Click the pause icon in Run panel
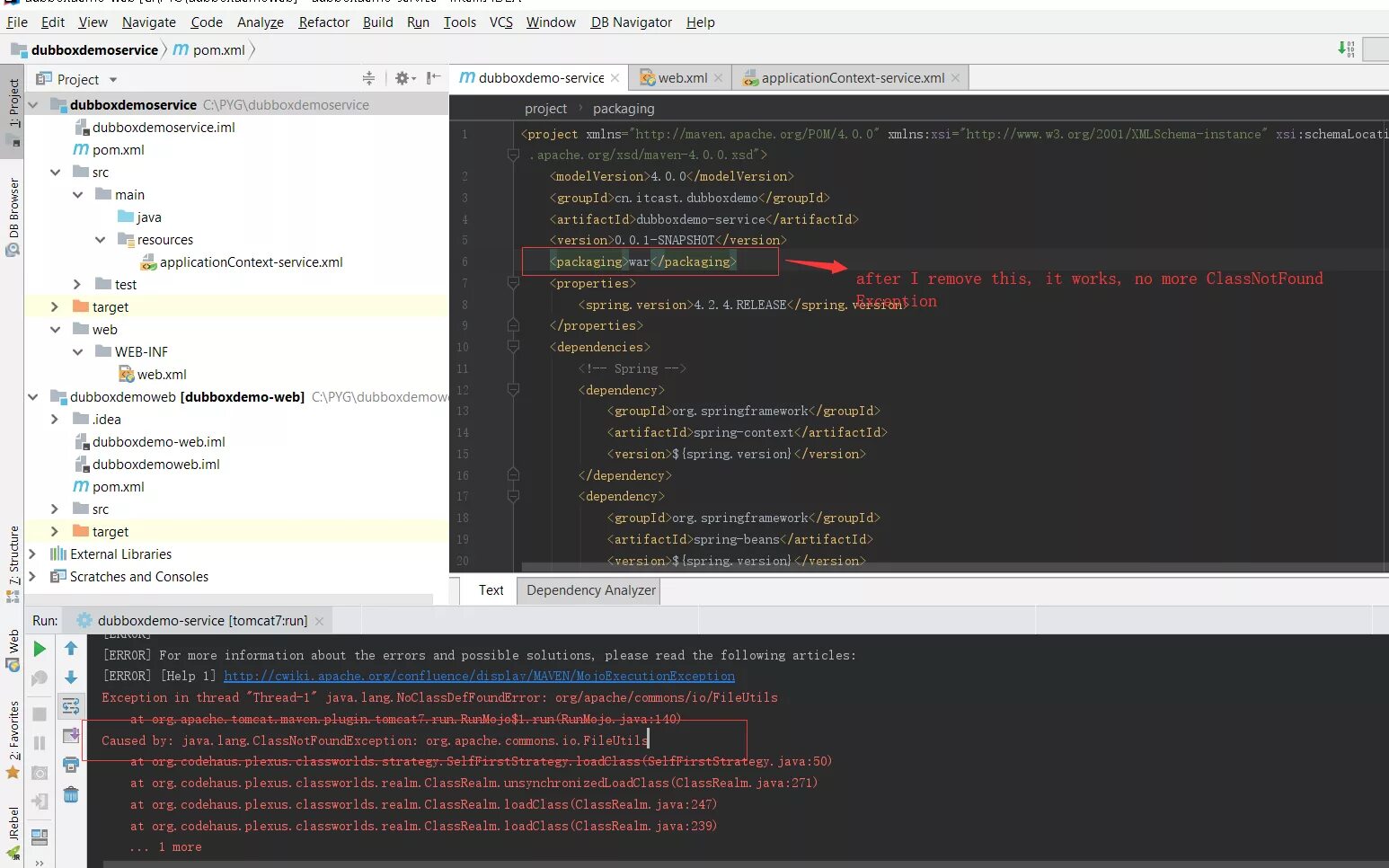Viewport: 1389px width, 868px height. (40, 743)
